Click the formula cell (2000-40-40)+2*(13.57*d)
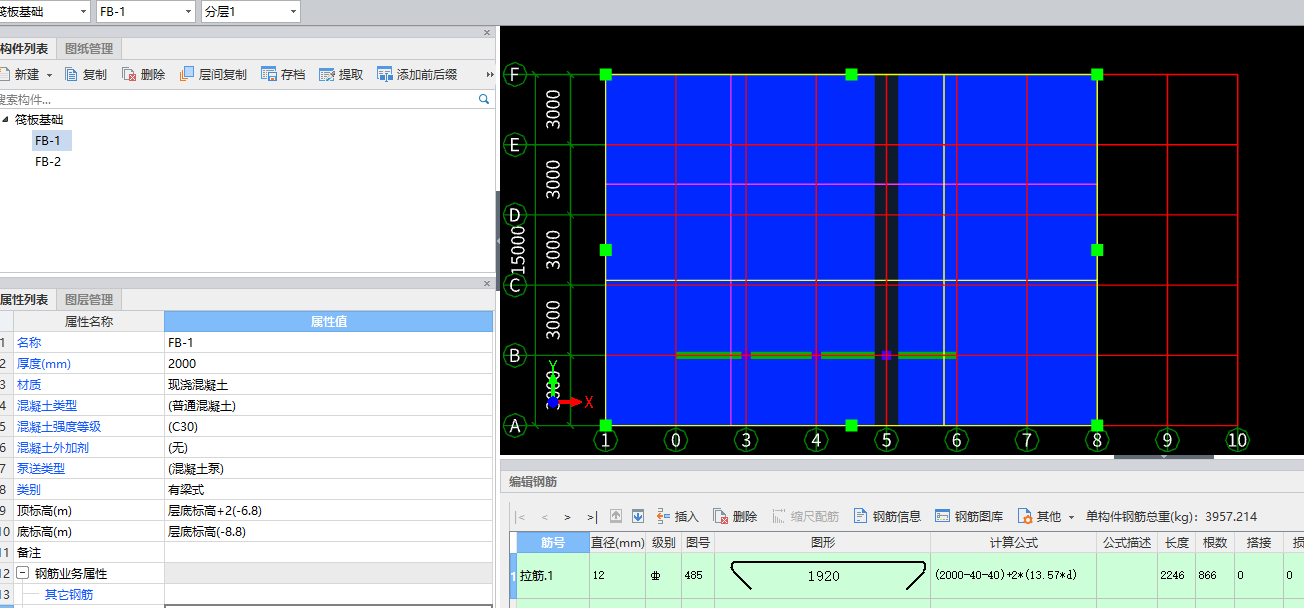 click(x=1013, y=575)
